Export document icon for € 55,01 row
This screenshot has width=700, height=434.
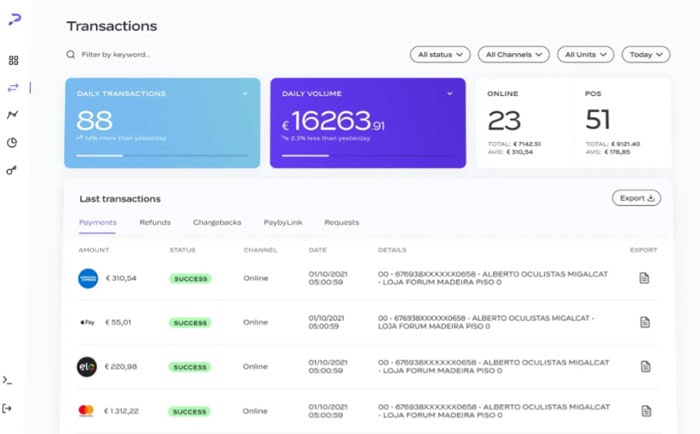pyautogui.click(x=645, y=322)
